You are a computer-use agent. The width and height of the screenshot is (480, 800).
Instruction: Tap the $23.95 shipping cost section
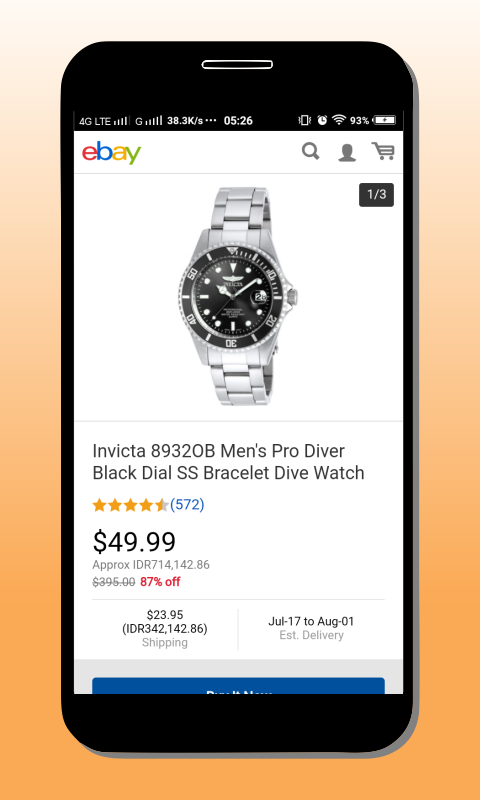point(165,628)
